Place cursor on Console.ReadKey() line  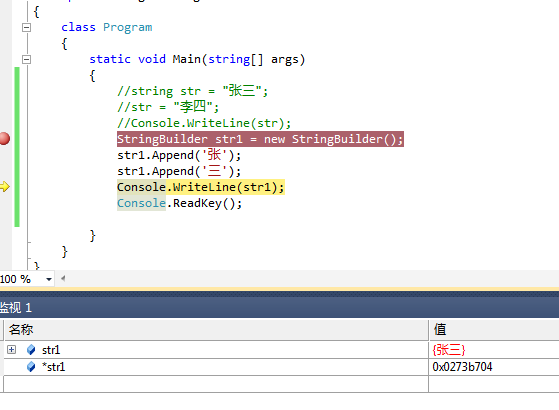click(179, 203)
